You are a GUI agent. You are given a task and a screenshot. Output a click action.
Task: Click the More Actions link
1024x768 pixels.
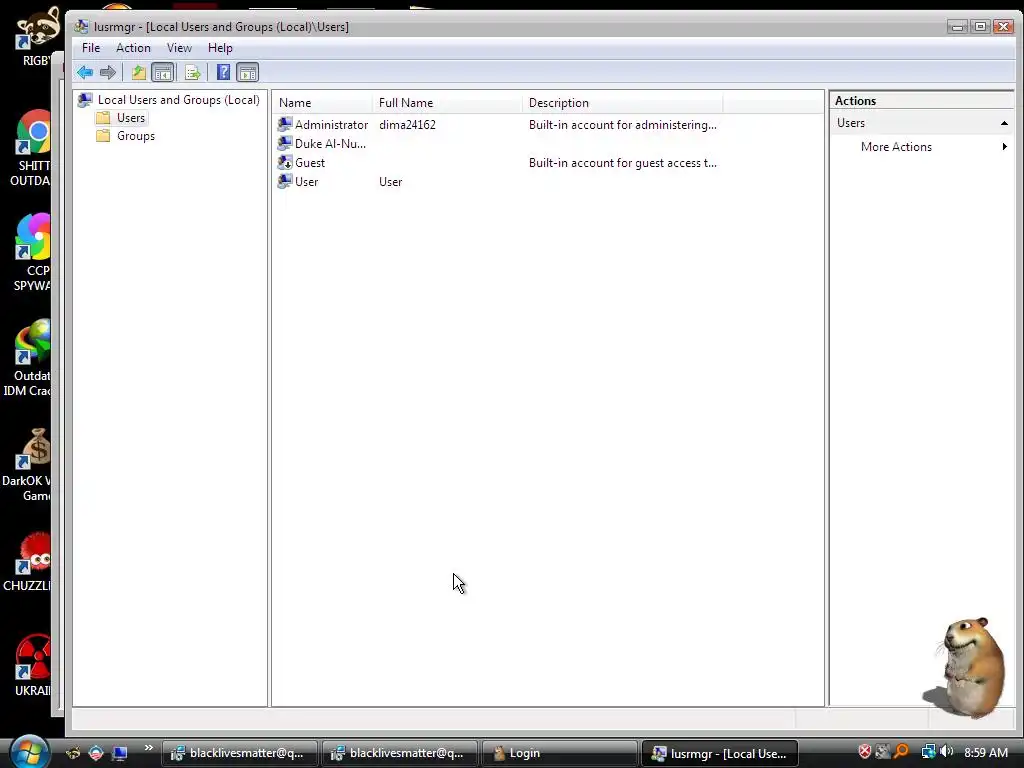coord(896,147)
